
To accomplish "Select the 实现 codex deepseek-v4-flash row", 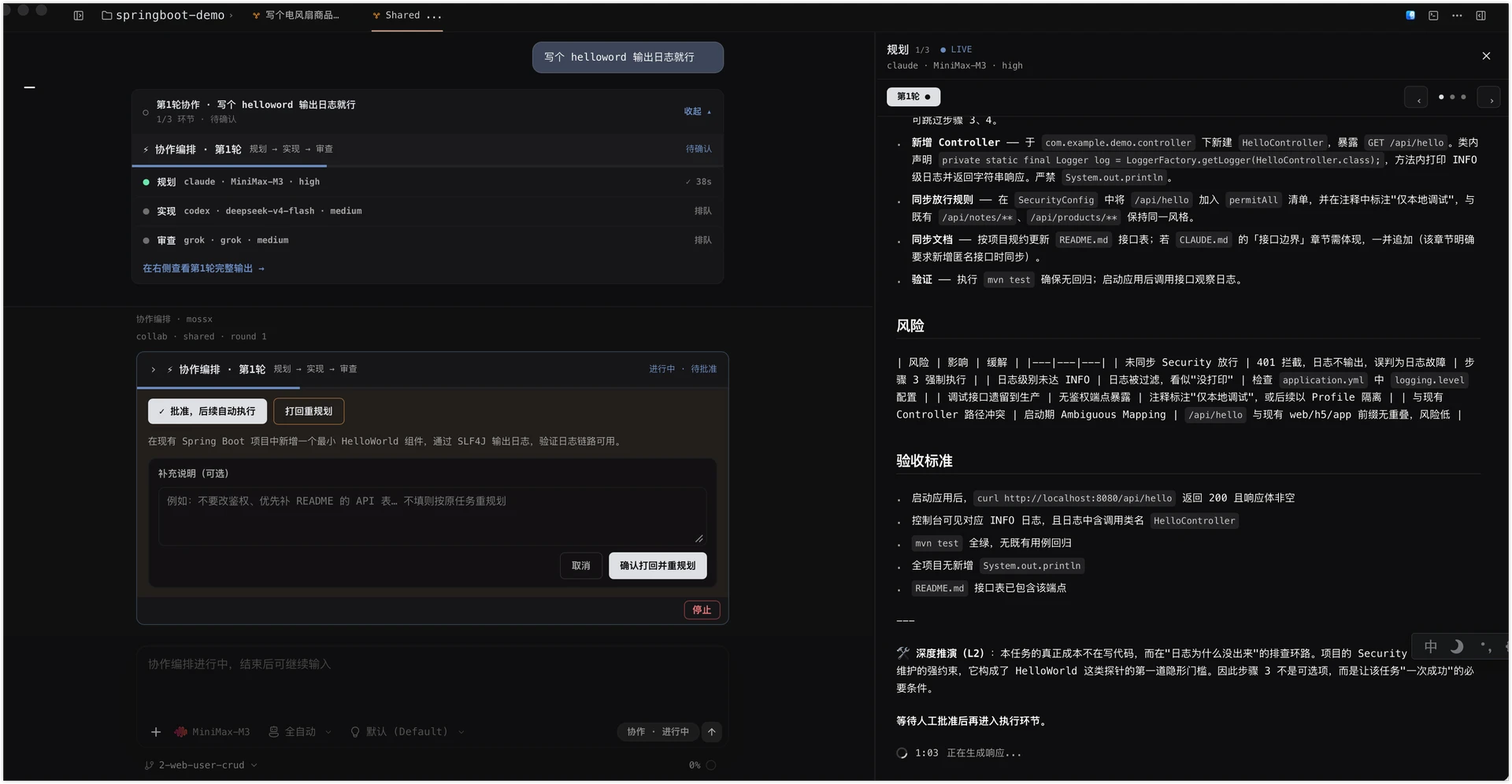I will [x=428, y=211].
